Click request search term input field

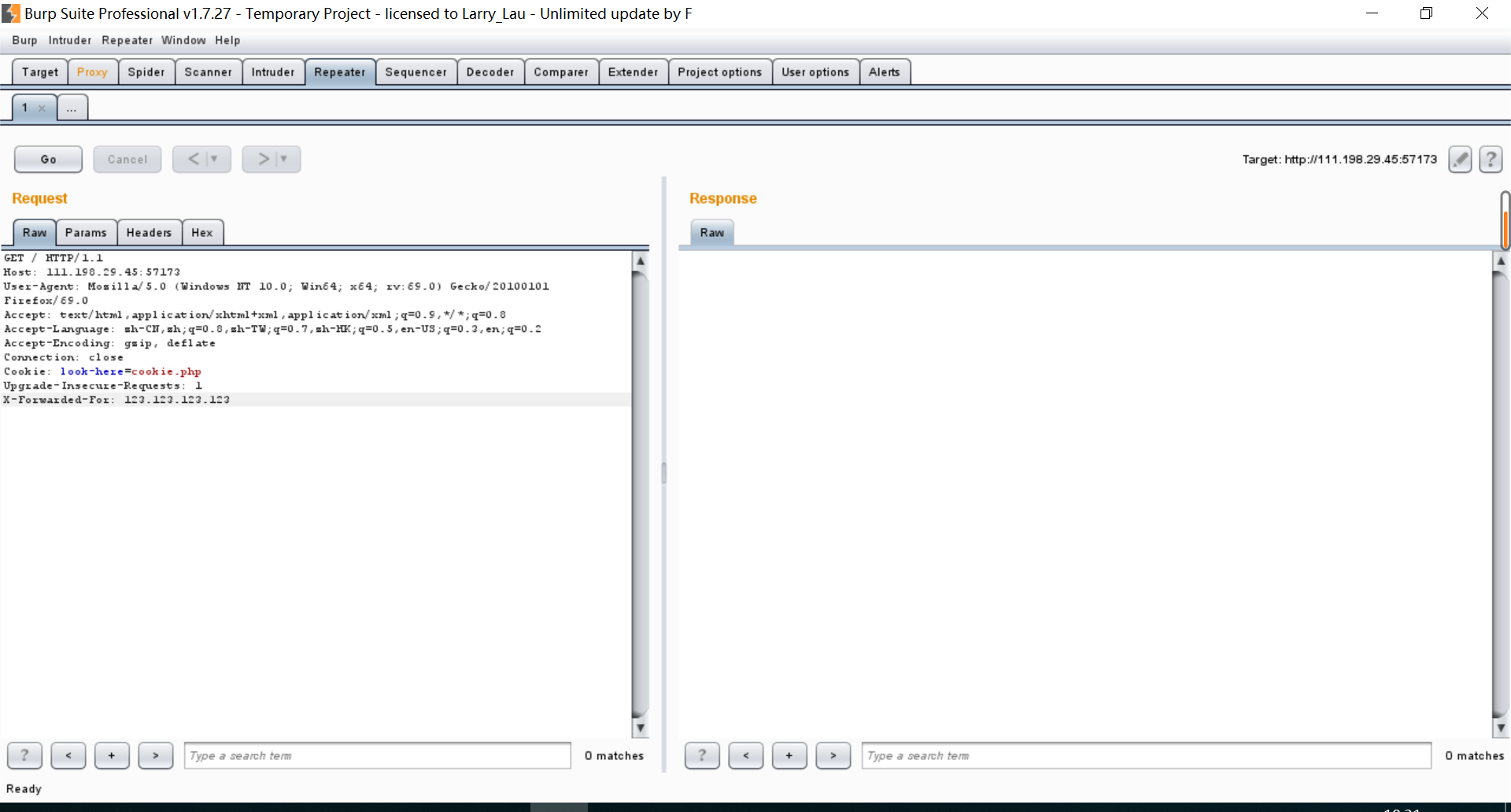(x=378, y=755)
